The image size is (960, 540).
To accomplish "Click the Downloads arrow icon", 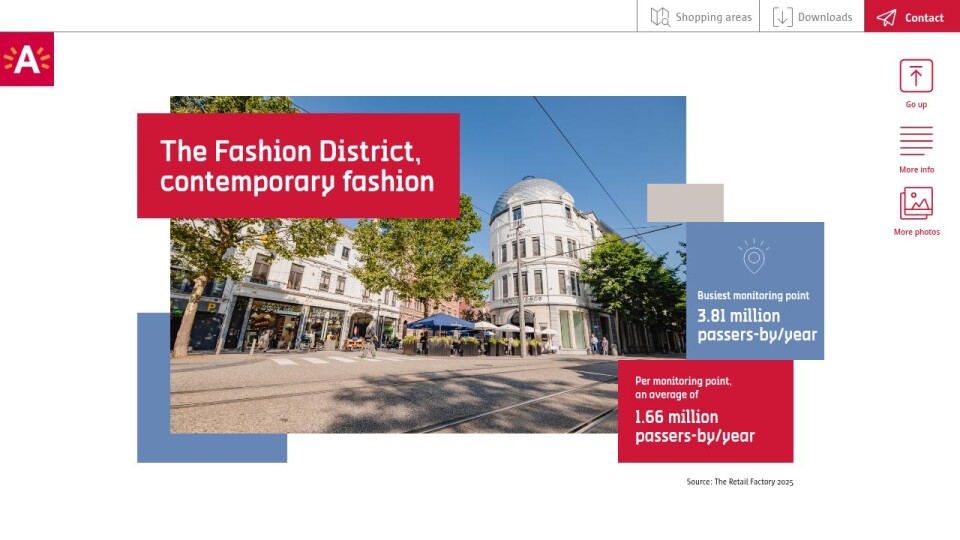I will point(782,17).
